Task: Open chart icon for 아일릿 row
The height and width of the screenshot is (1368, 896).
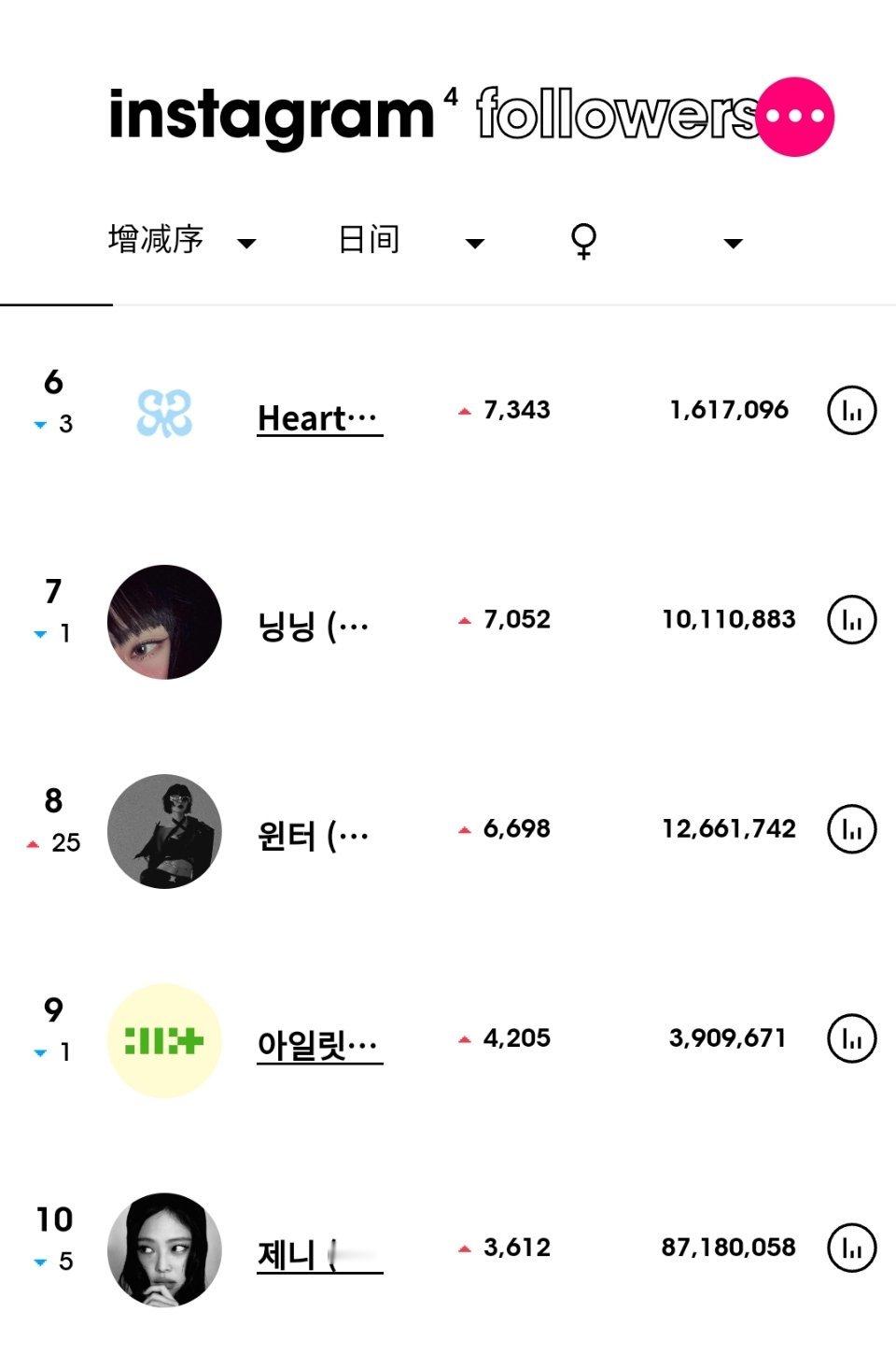Action: 851,1038
